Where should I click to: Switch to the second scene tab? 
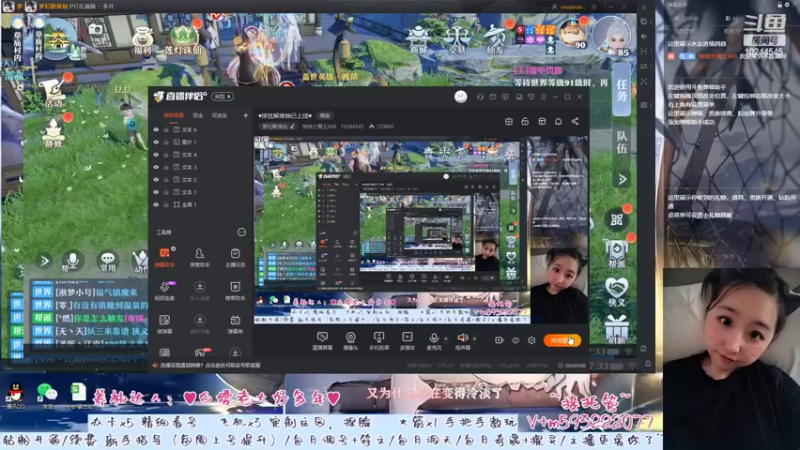tap(198, 116)
